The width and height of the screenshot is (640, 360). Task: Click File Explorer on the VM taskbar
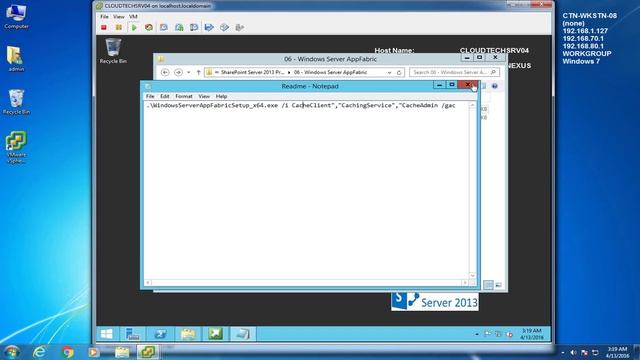click(x=188, y=334)
